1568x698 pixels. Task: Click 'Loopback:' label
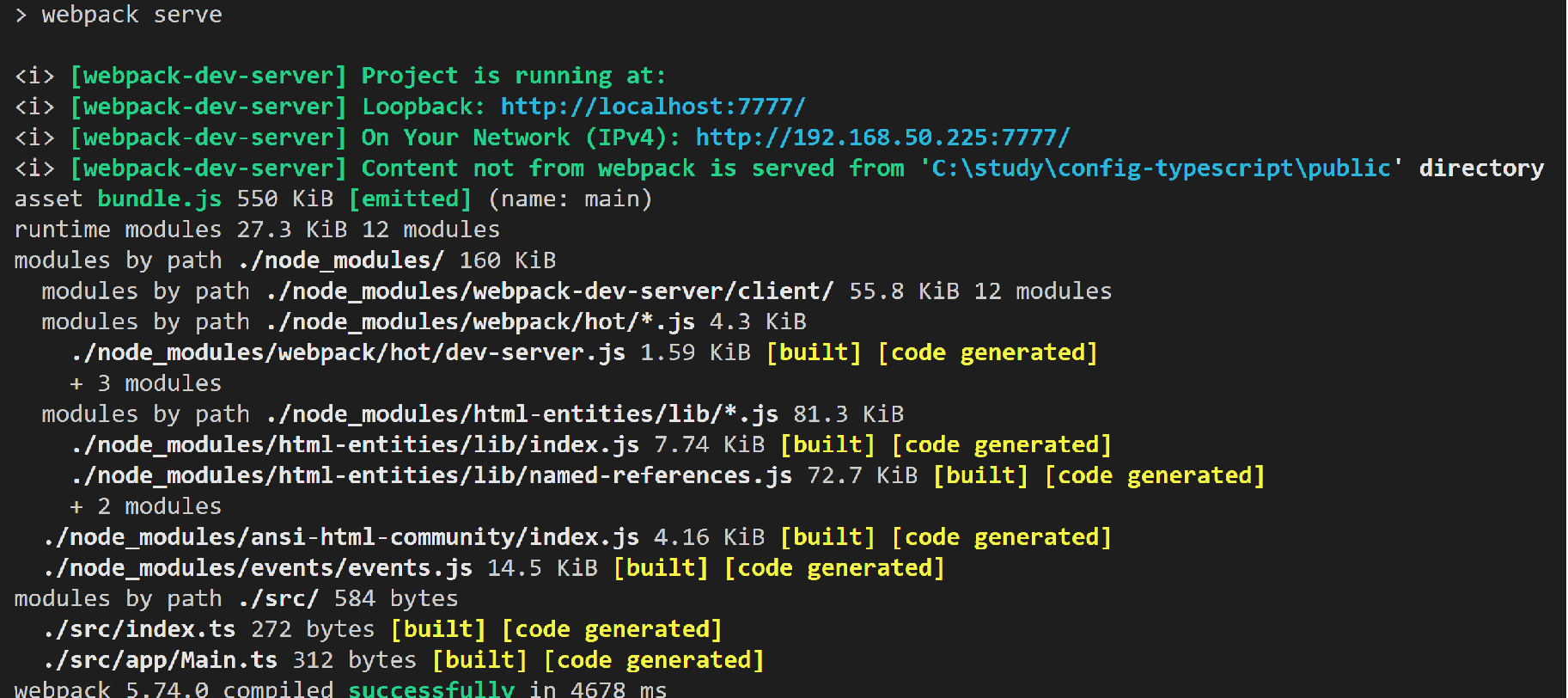(424, 107)
